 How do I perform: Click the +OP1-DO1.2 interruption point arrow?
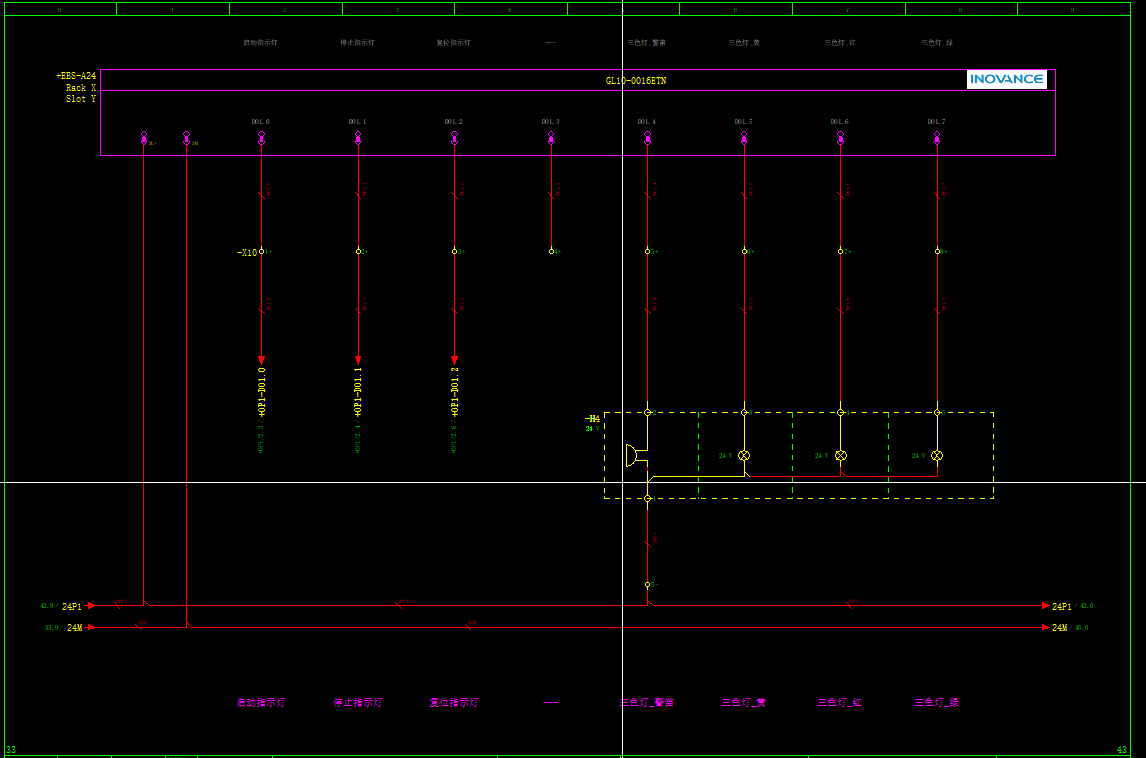pyautogui.click(x=454, y=359)
